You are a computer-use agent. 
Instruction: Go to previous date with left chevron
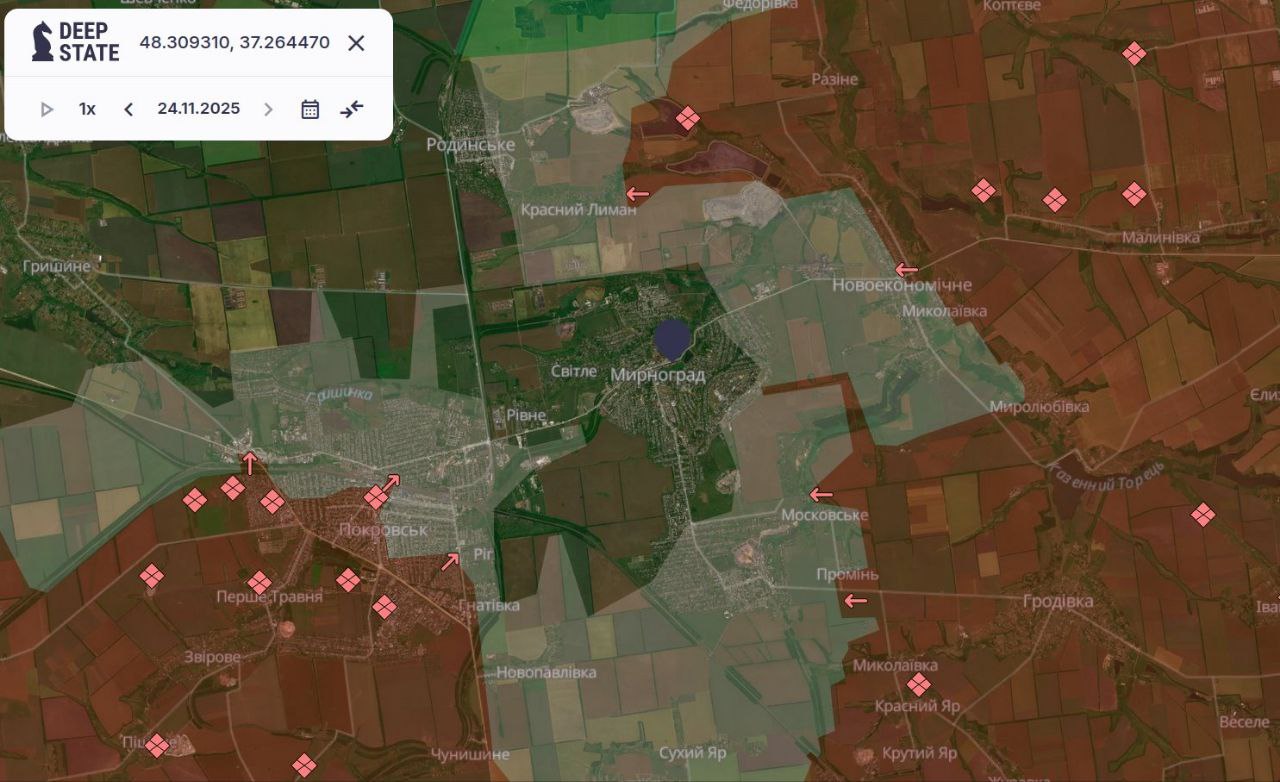pos(128,109)
